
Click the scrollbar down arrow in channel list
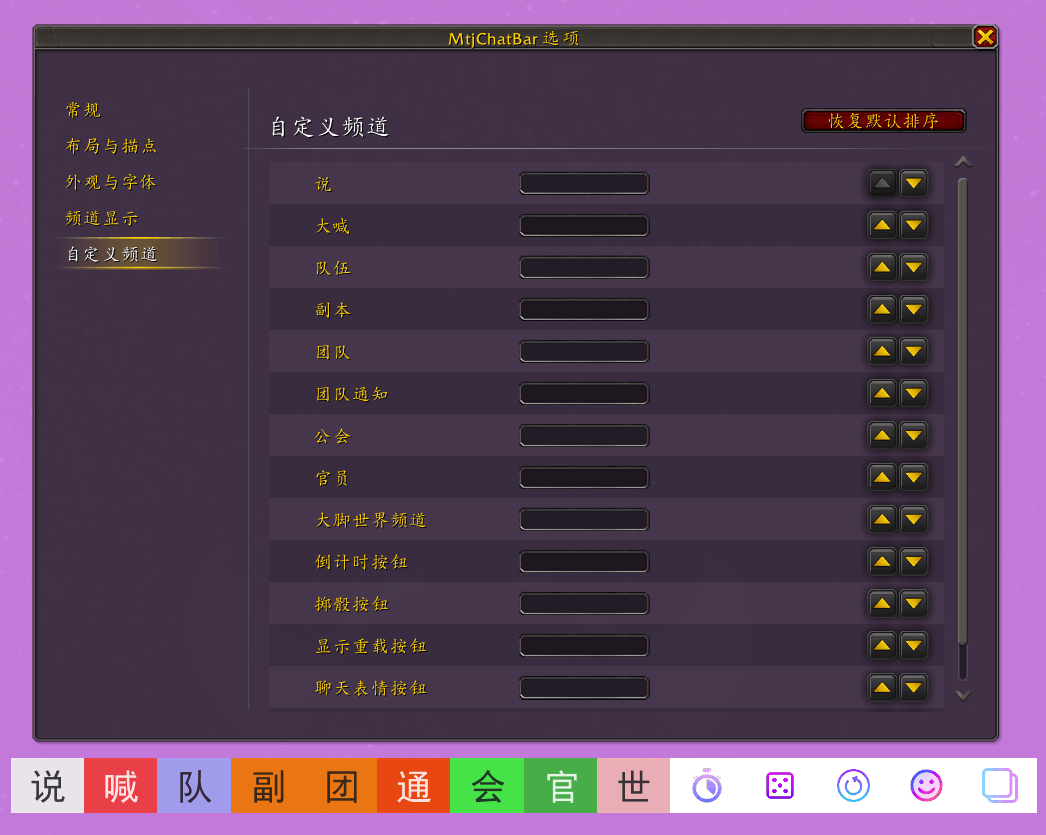coord(963,696)
